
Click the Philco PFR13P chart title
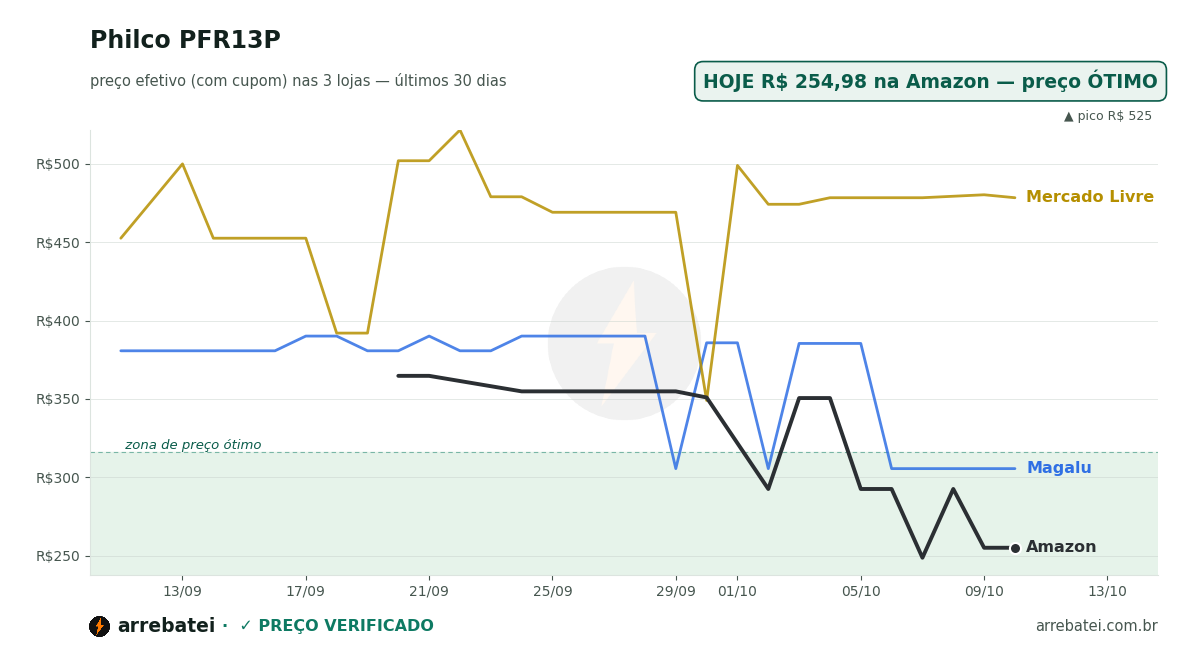(x=185, y=41)
